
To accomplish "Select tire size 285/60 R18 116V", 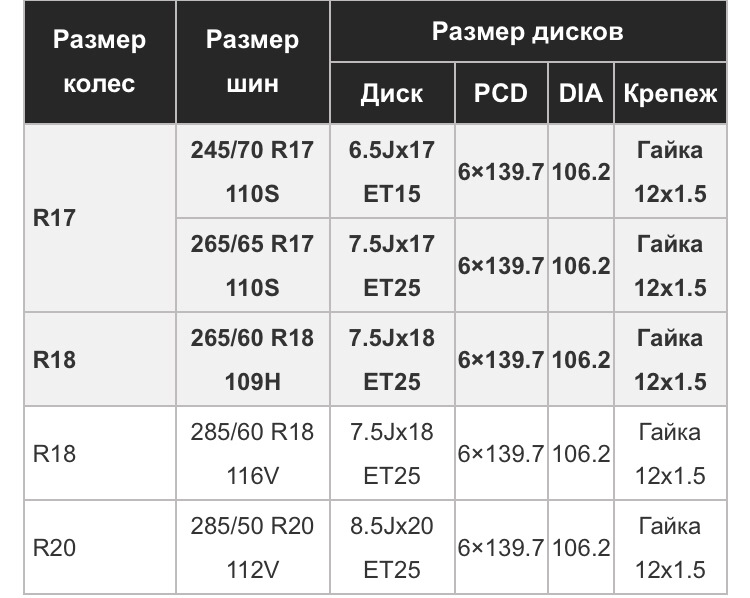I will (253, 454).
